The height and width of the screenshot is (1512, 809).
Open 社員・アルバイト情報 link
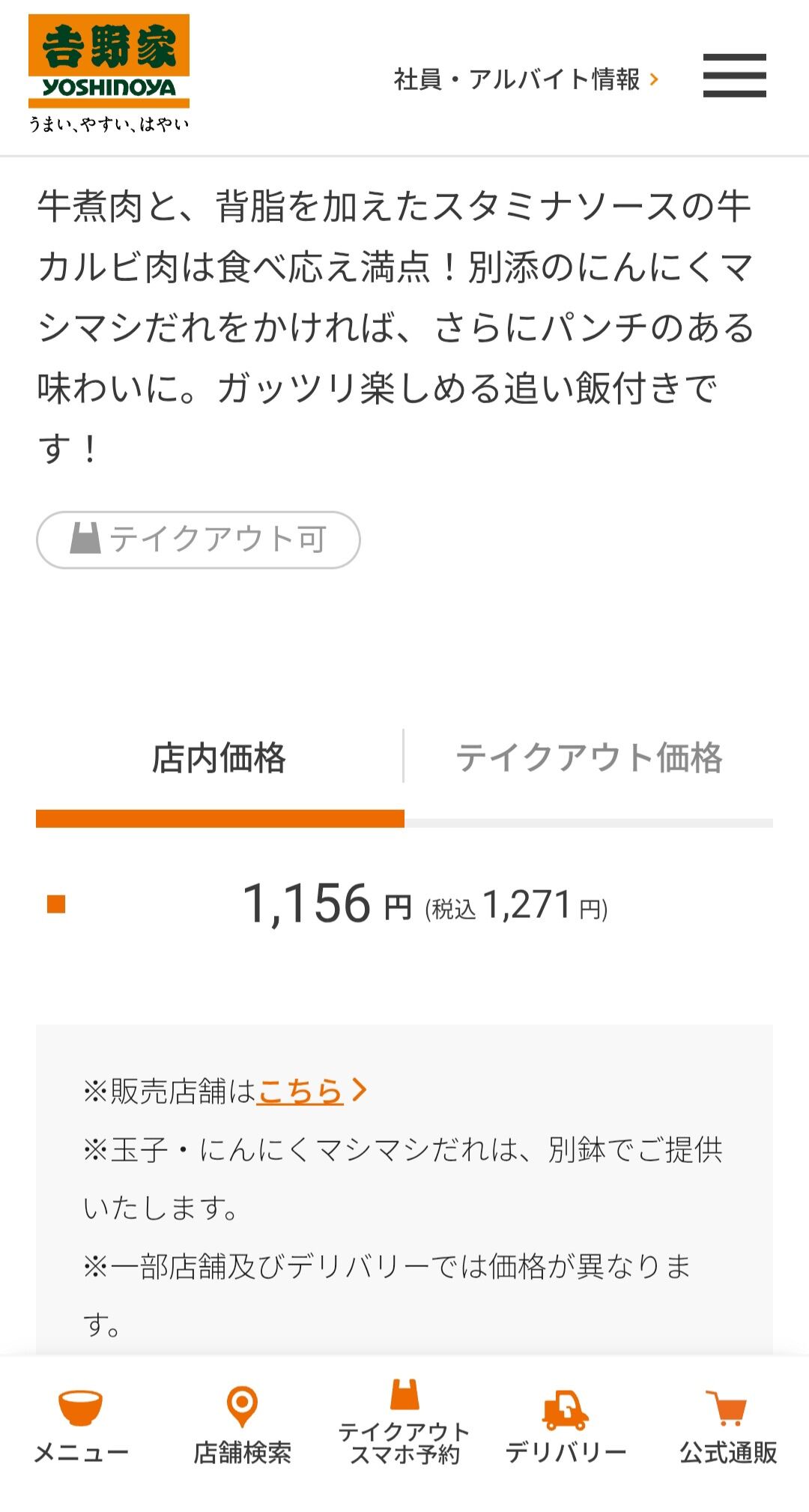[x=517, y=79]
